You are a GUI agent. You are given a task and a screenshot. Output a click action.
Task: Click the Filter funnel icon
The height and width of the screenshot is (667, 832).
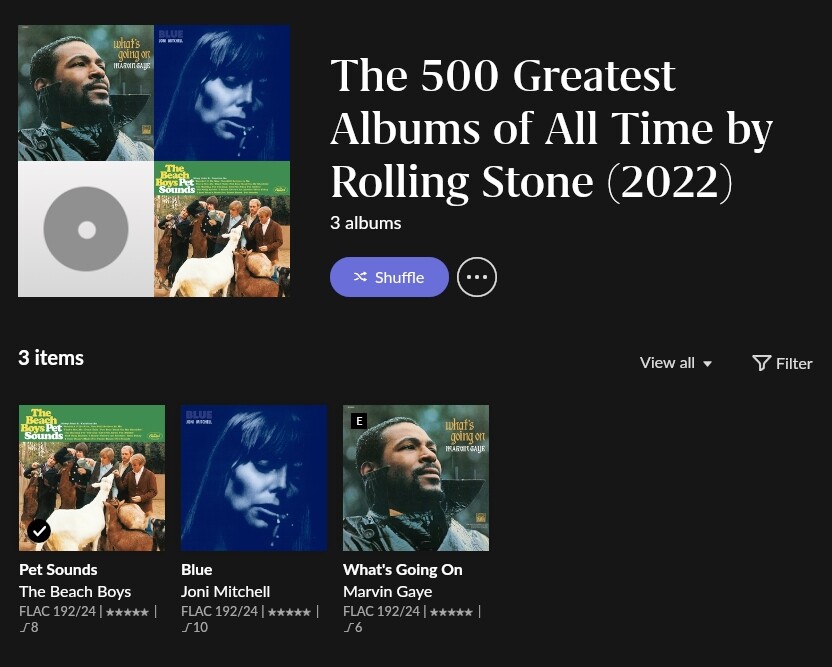click(762, 363)
